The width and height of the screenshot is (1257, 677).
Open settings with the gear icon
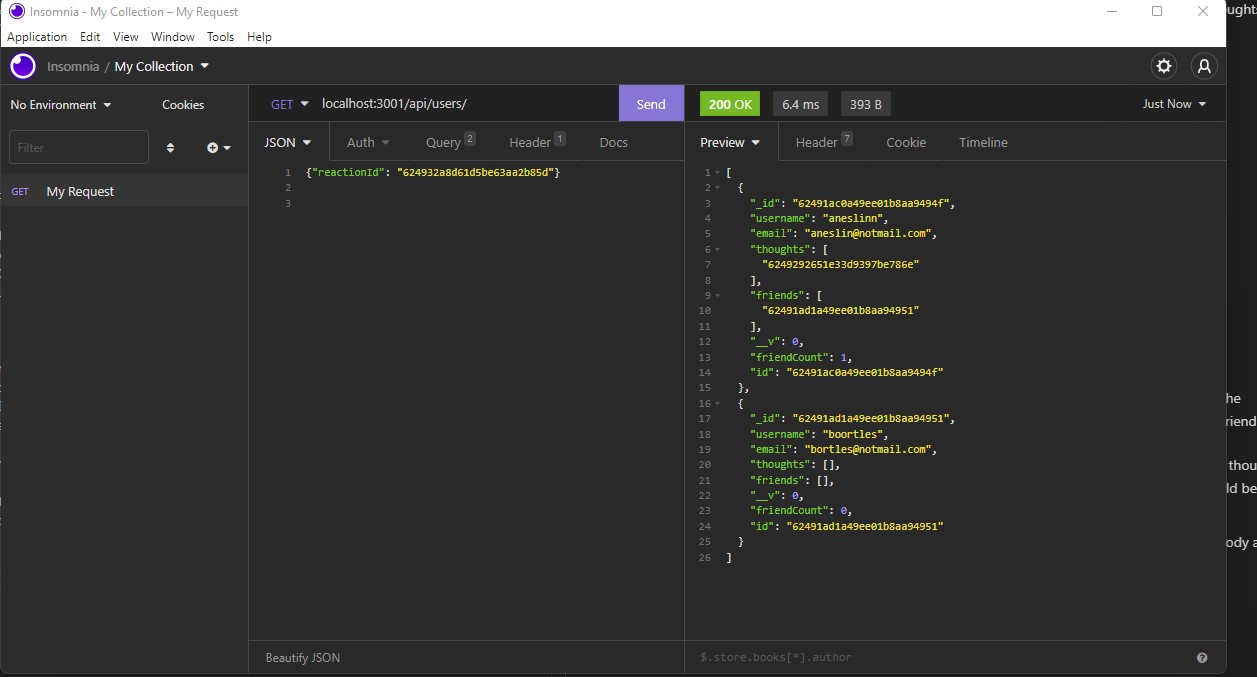coord(1164,66)
